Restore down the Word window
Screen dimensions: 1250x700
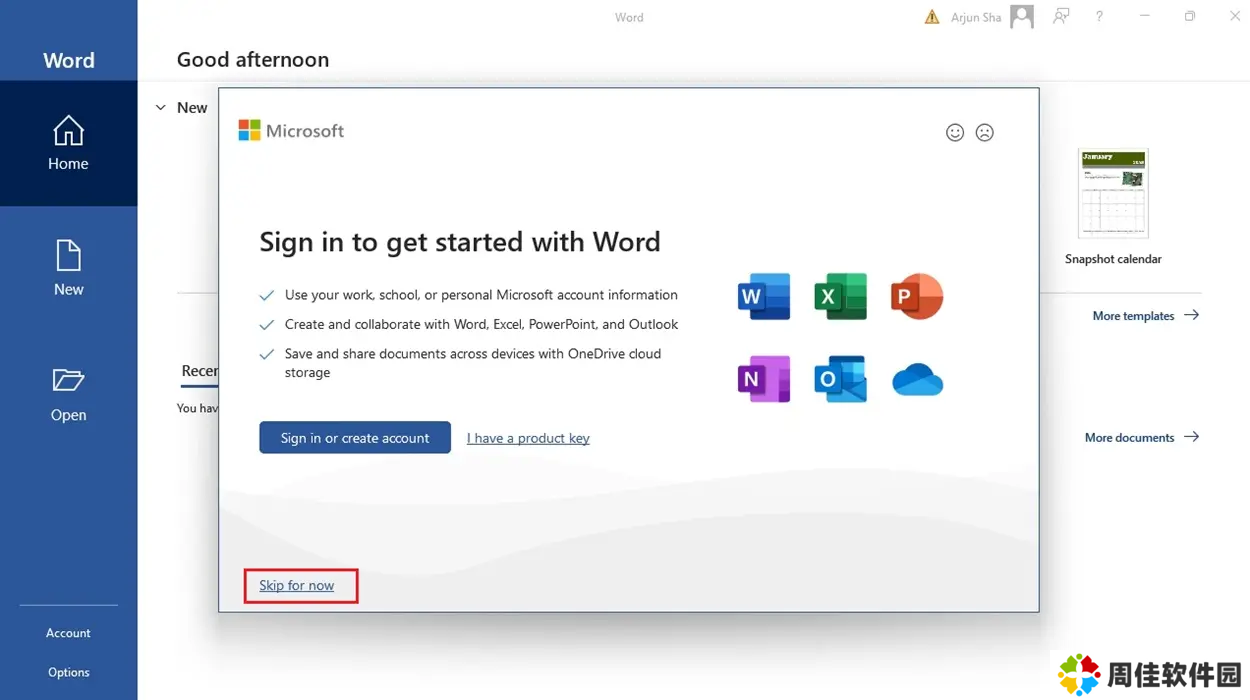pyautogui.click(x=1190, y=16)
